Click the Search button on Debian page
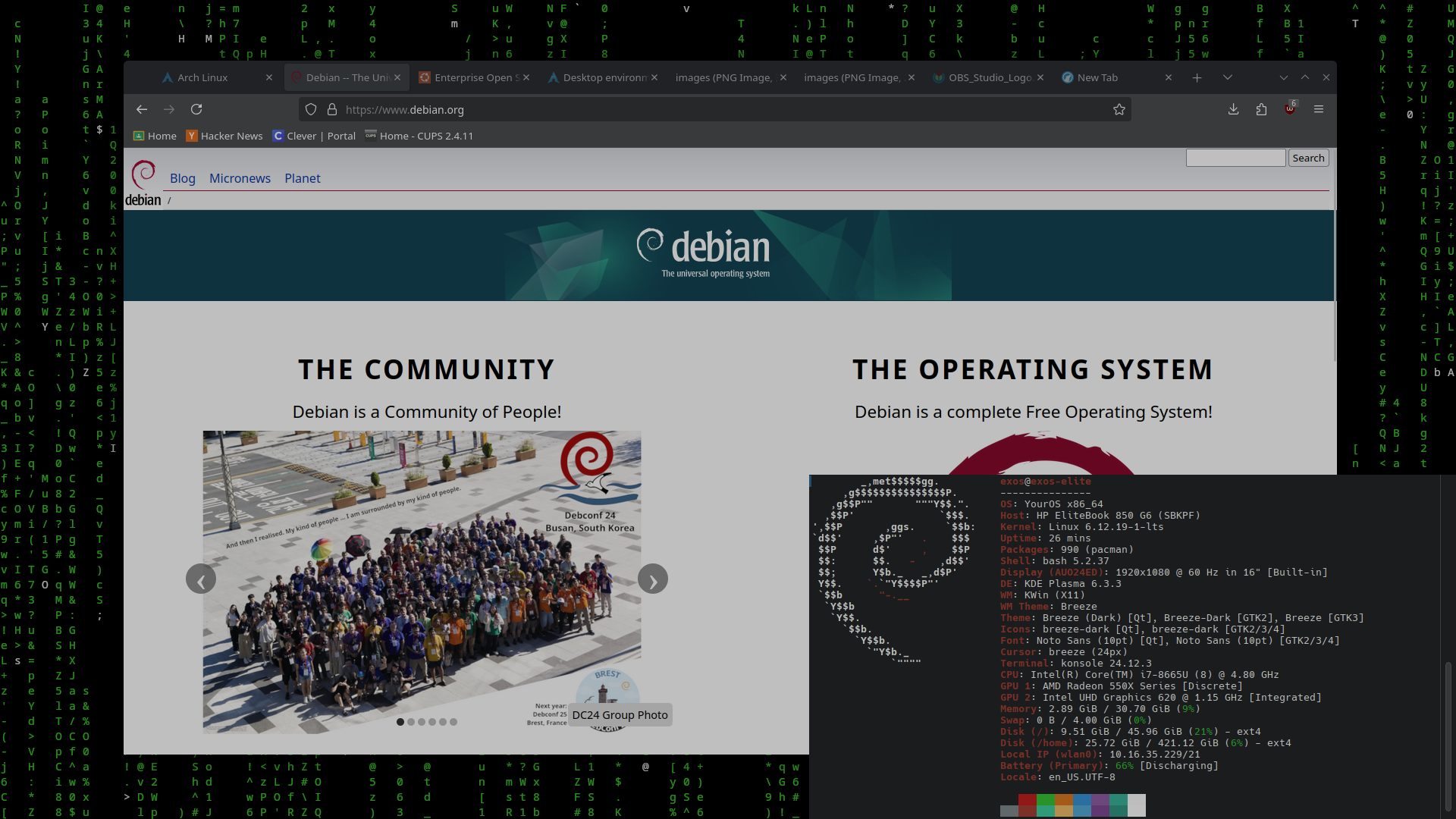Screen dimensions: 1456x819 point(1308,158)
